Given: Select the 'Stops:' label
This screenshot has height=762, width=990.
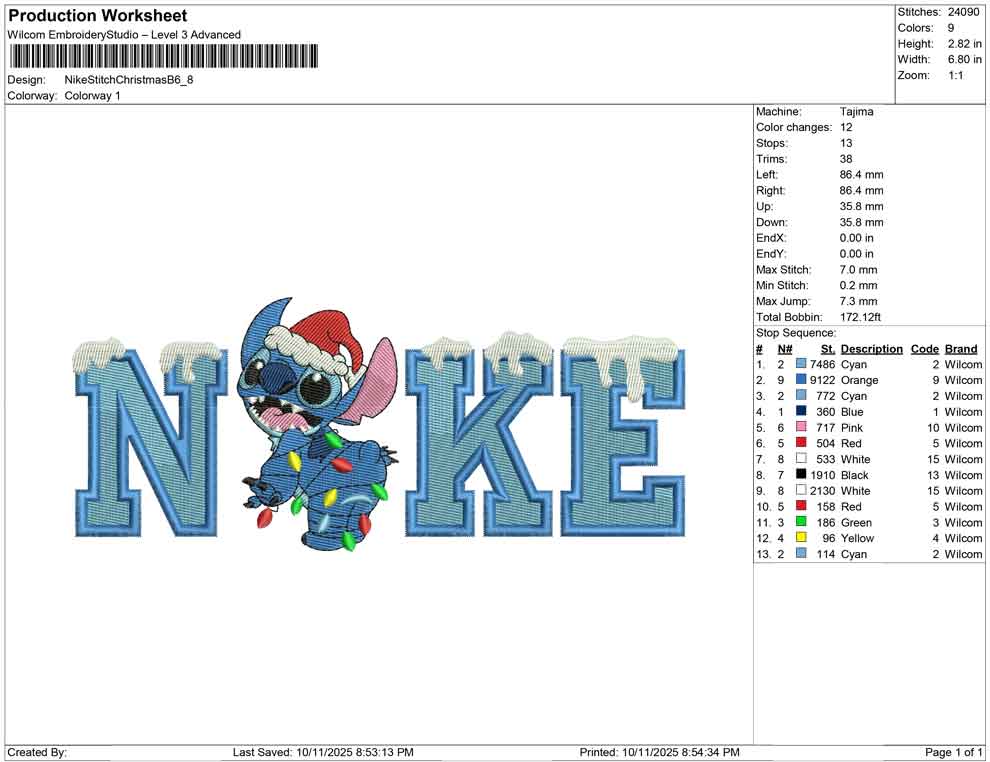Looking at the screenshot, I should click(x=772, y=143).
